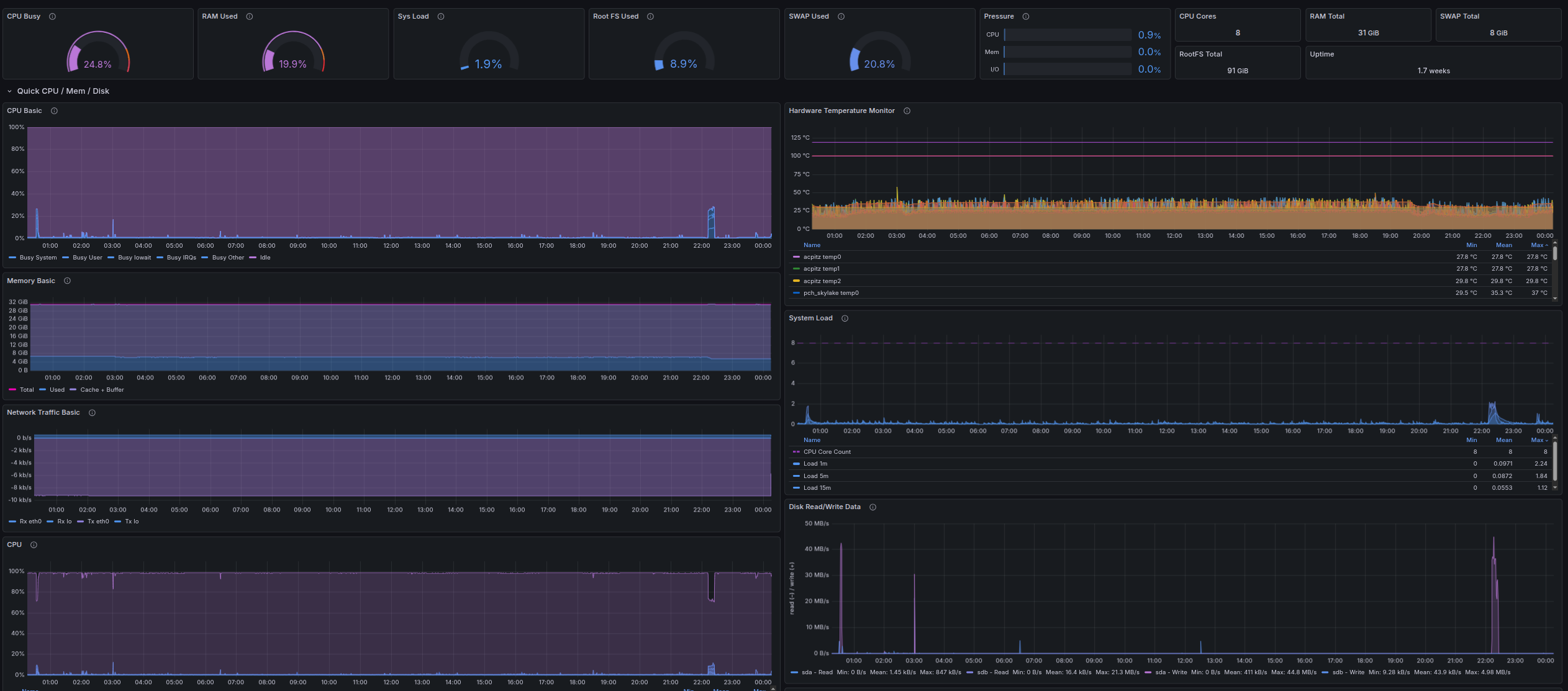Viewport: 1568px width, 691px height.
Task: Hide the Busy System series in CPU Basic
Action: tap(37, 257)
